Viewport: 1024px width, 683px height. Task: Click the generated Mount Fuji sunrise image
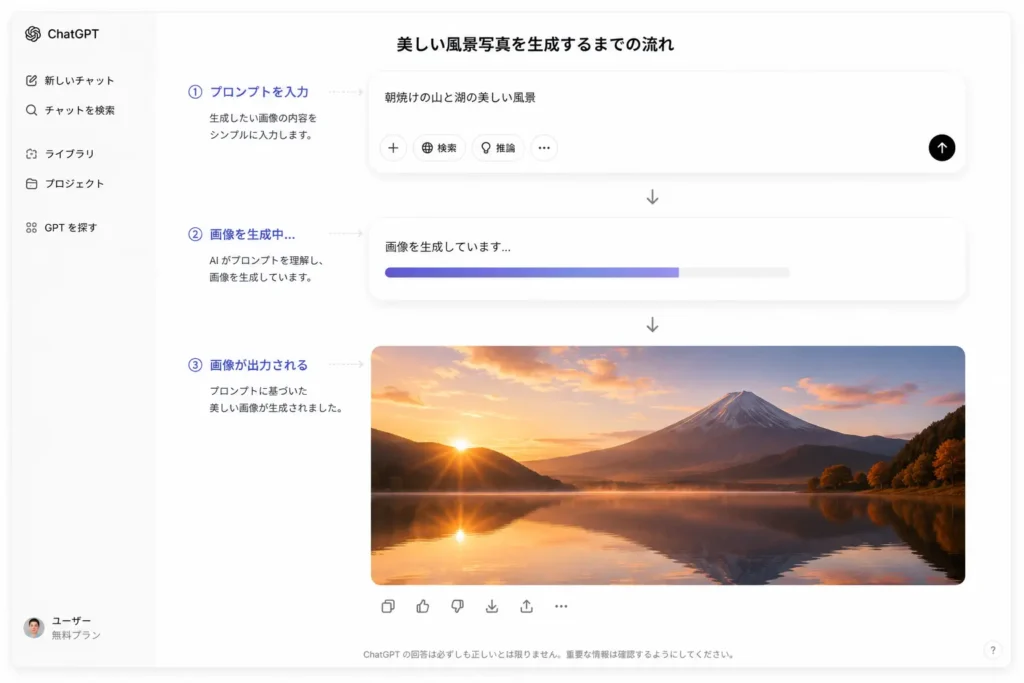coord(667,465)
